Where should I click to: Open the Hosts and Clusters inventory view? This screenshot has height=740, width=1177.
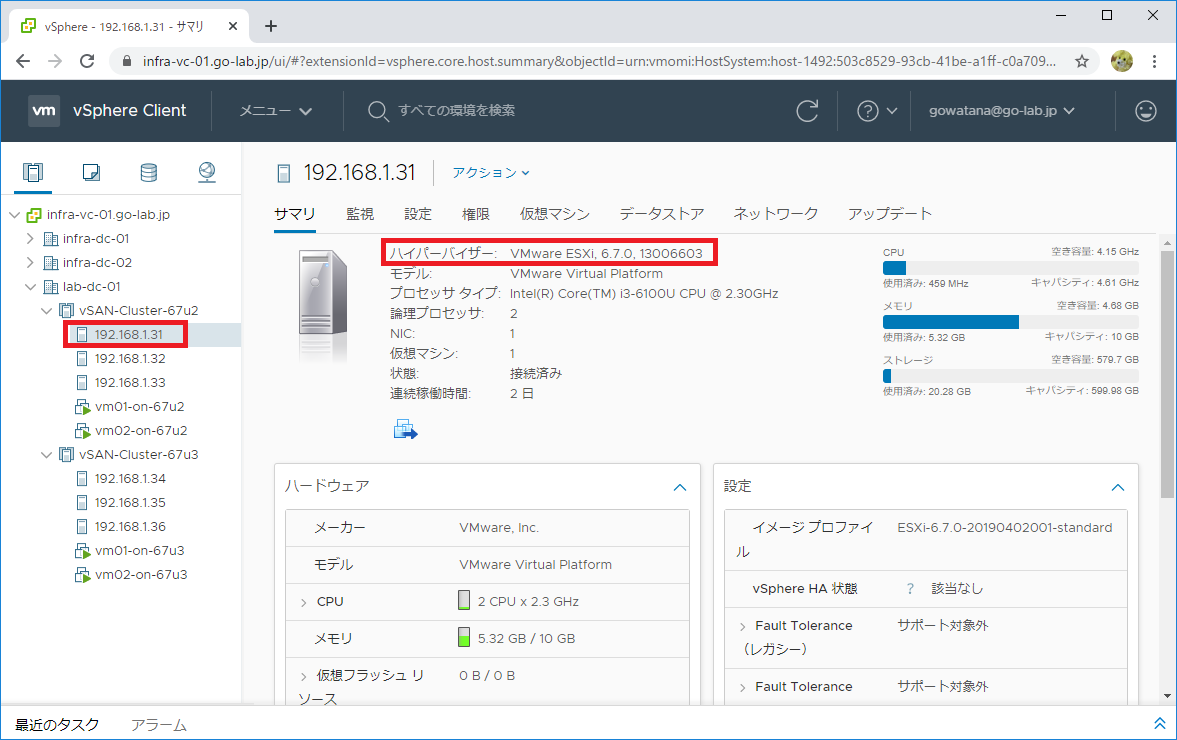33,173
